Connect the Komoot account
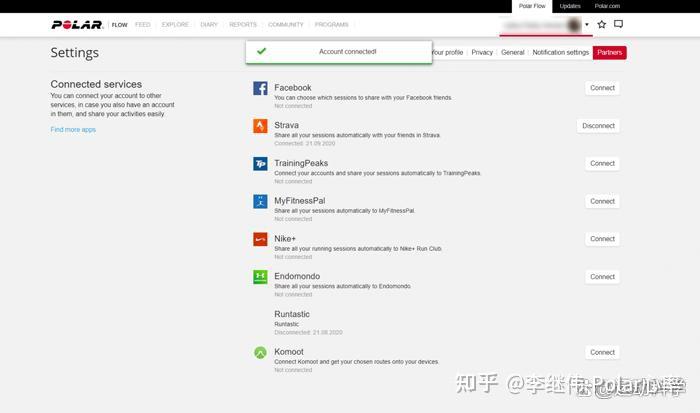The image size is (700, 413). click(602, 352)
